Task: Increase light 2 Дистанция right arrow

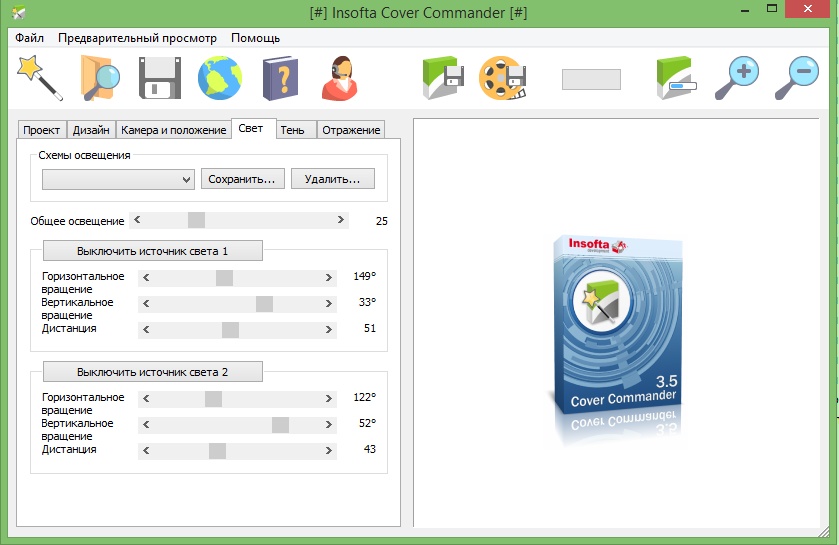Action: tap(329, 451)
